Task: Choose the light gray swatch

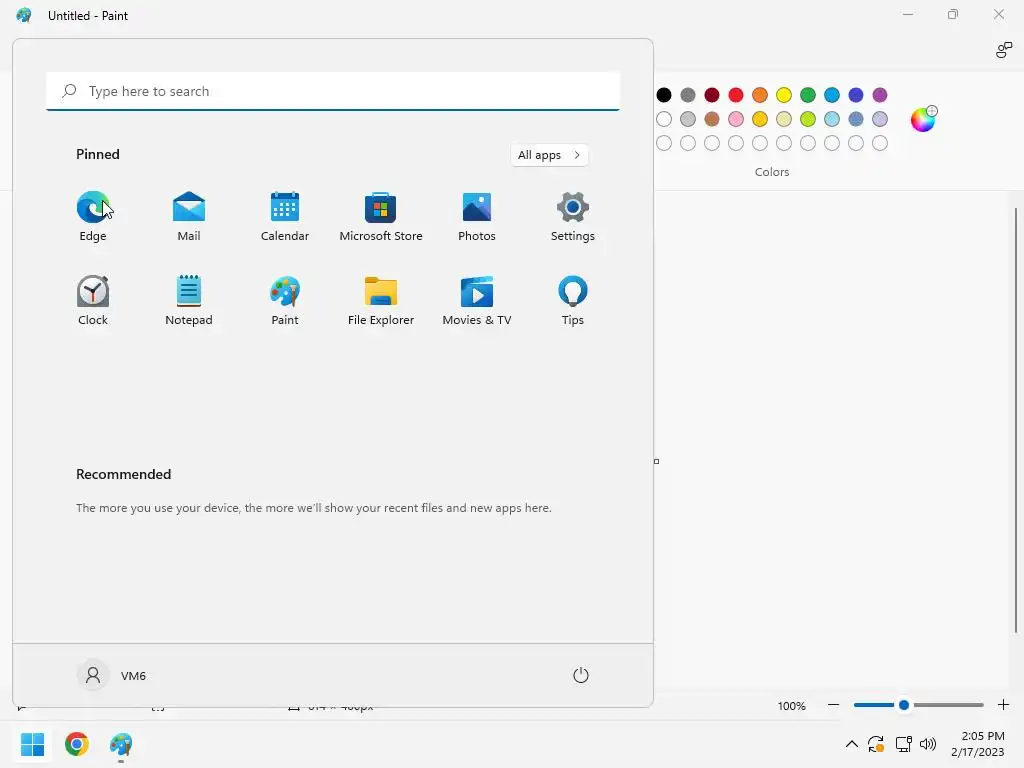Action: pyautogui.click(x=688, y=120)
